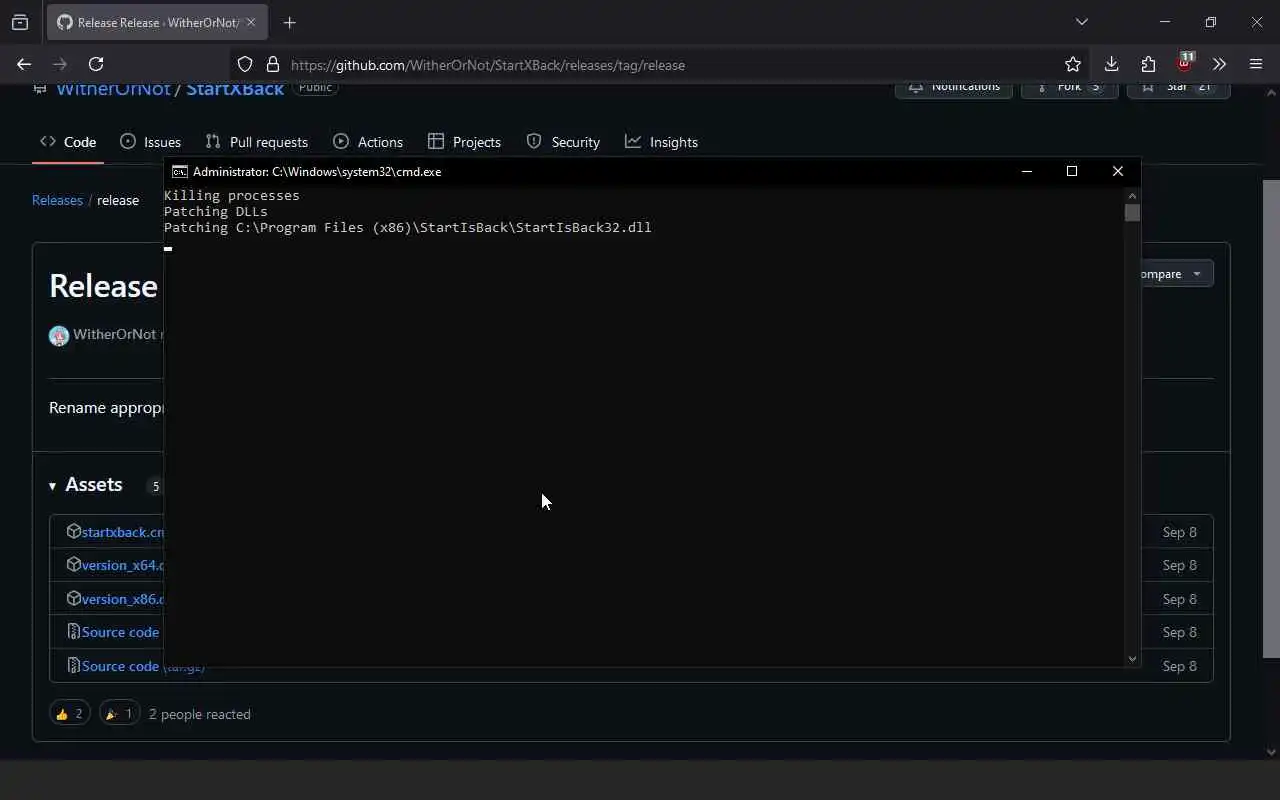1280x800 pixels.
Task: Click the '2 people reacted' text
Action: pyautogui.click(x=200, y=714)
